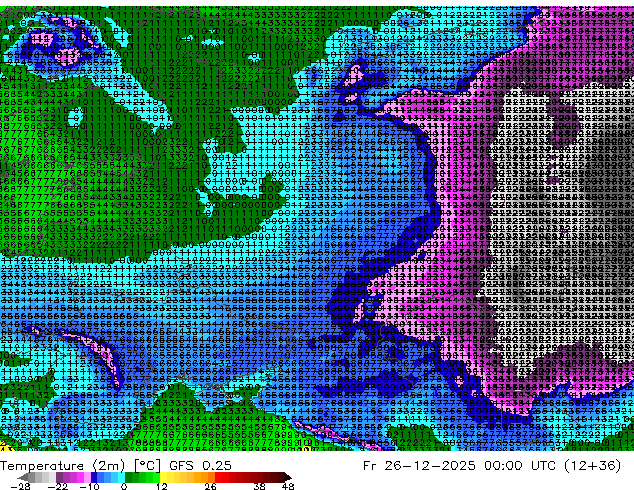
Task: Click the gray arrow at the legend's cold end
Action: pyautogui.click(x=23, y=477)
